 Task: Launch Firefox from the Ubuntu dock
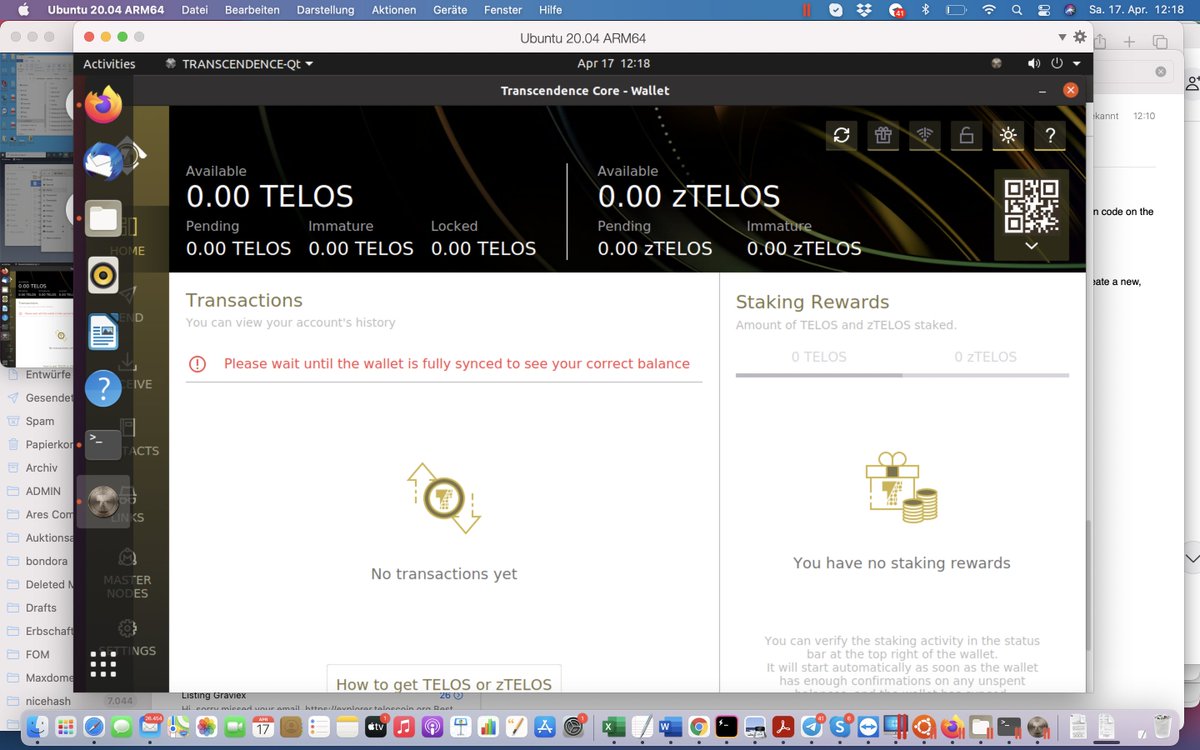tap(103, 104)
